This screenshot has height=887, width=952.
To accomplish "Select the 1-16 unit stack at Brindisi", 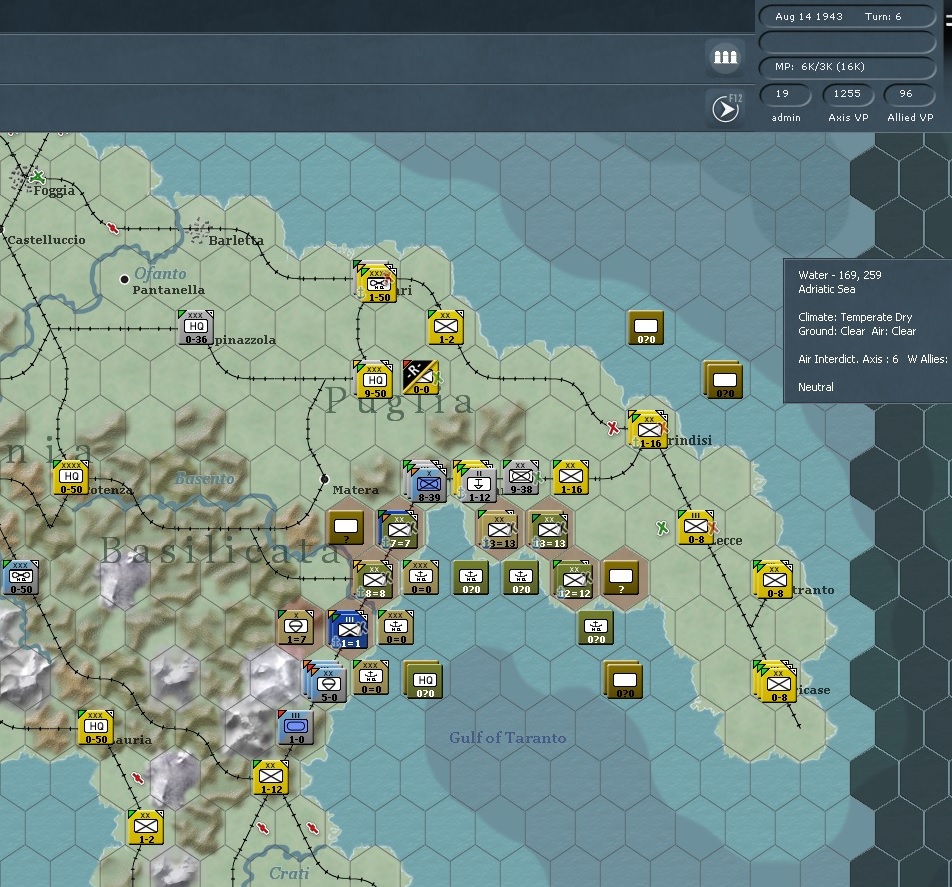I will (x=648, y=430).
